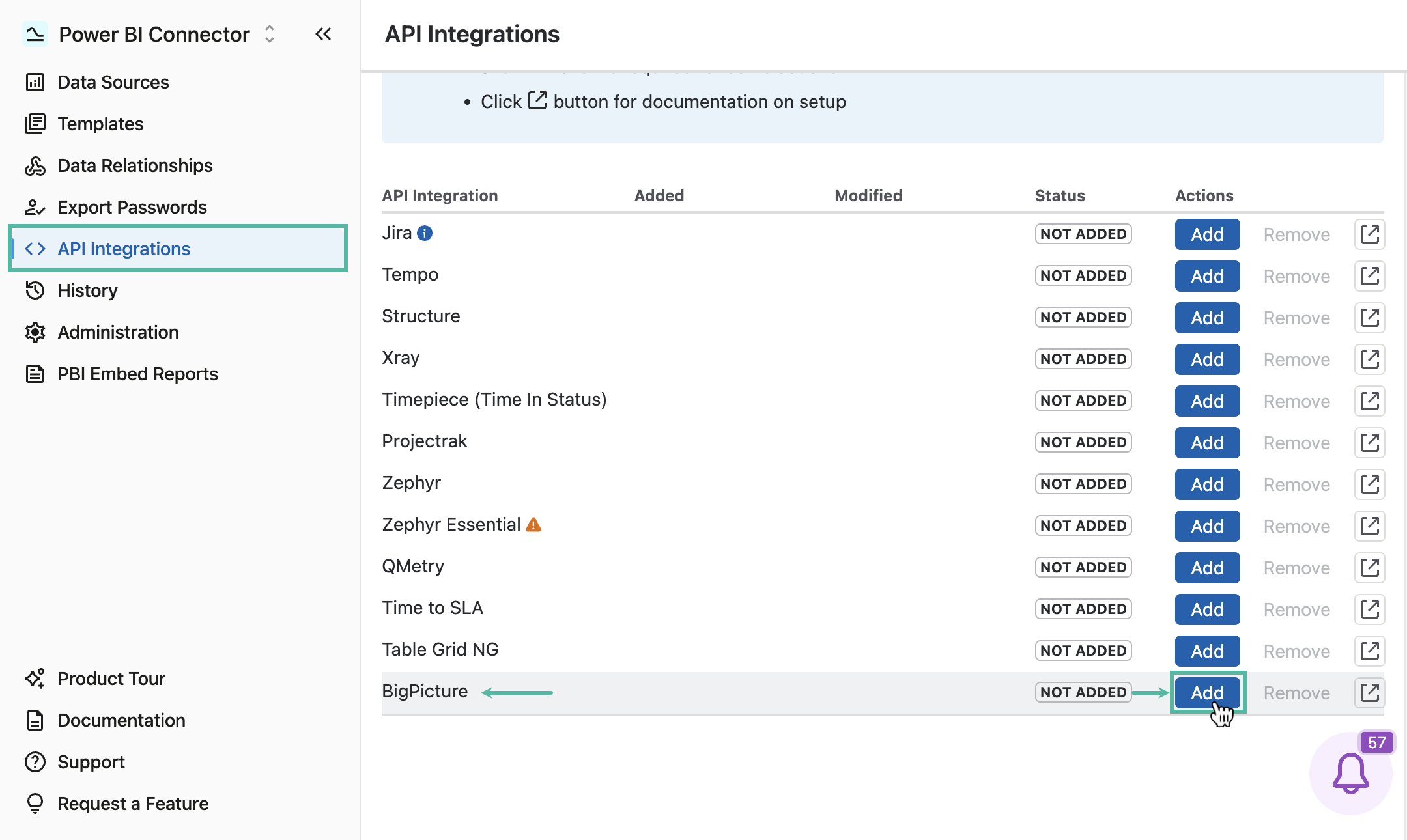Click the PBI Embed Reports icon

[x=35, y=374]
